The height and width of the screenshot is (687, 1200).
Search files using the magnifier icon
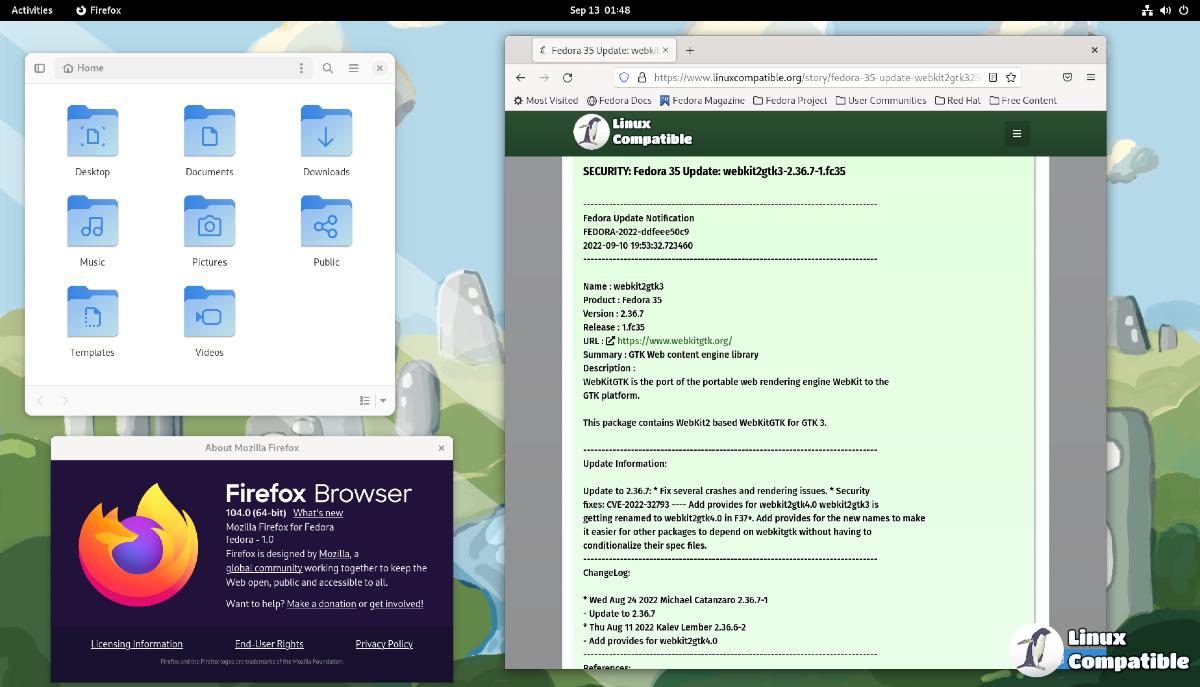coord(327,68)
